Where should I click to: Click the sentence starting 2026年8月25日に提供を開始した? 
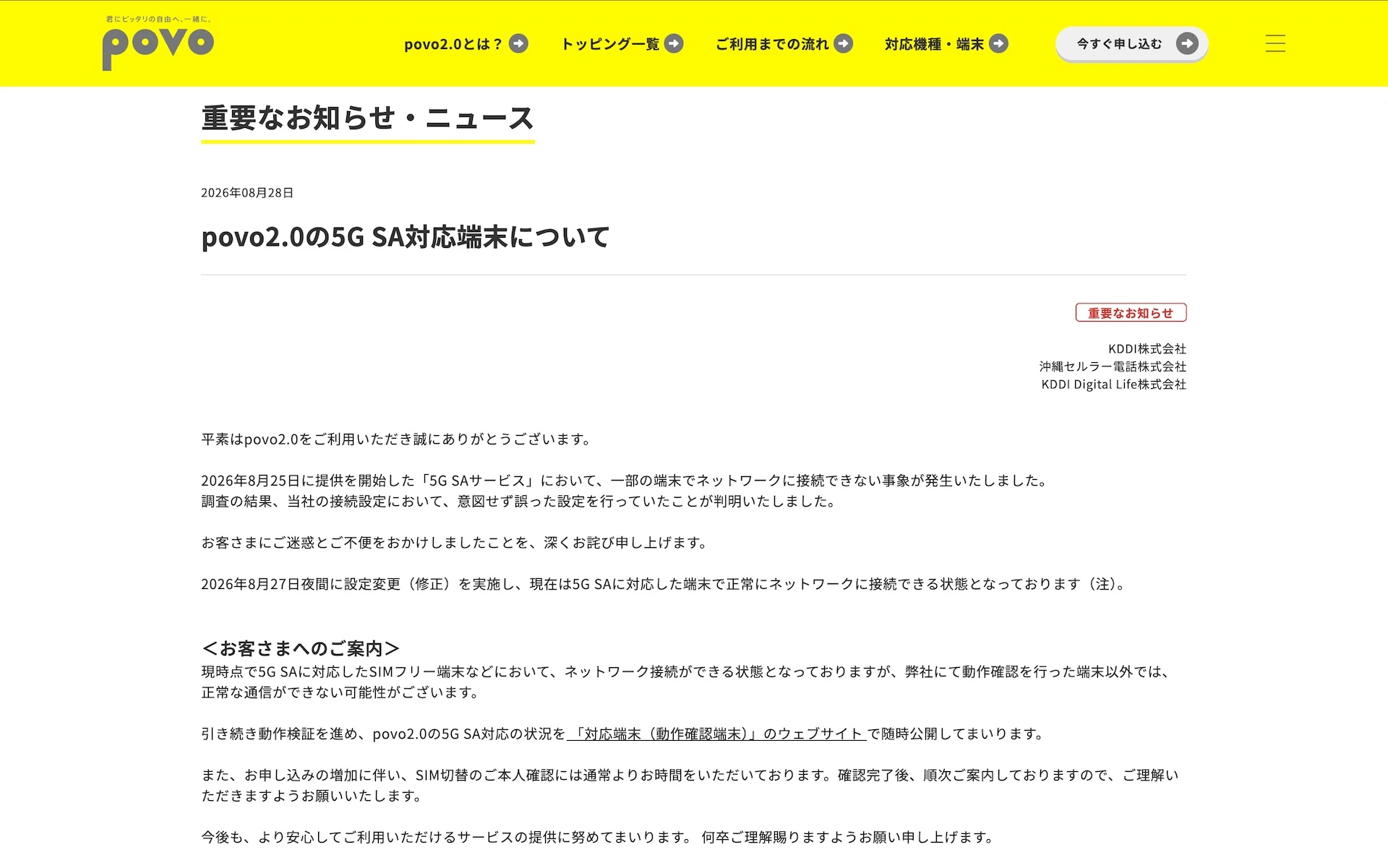626,481
